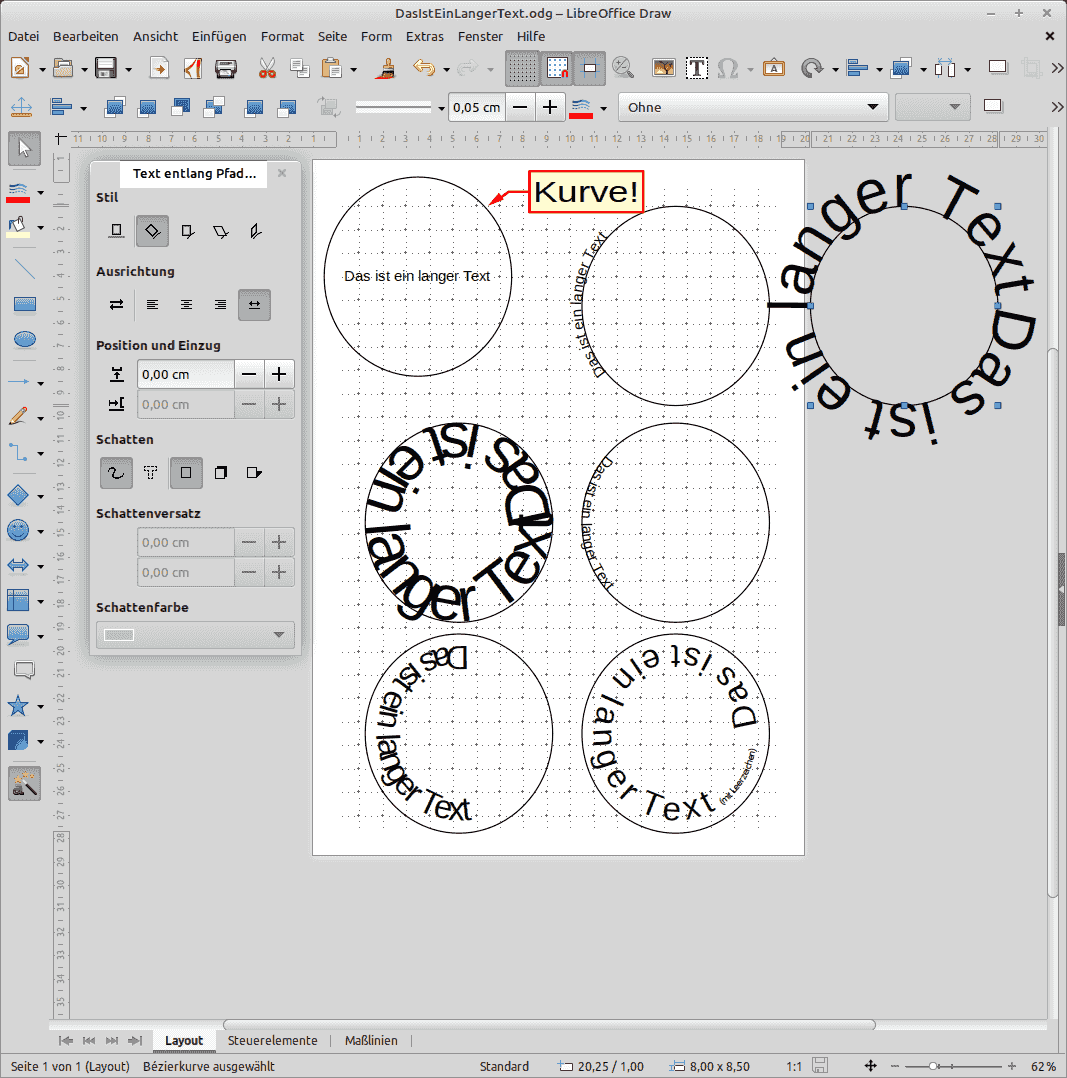The image size is (1067, 1078).
Task: Toggle the Autosize text alignment button
Action: [254, 304]
